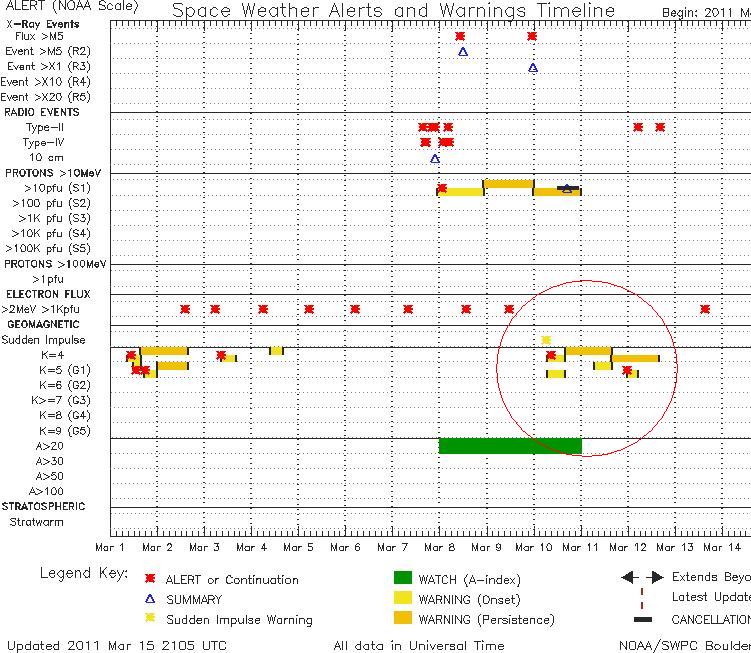Click the 'Event >X20 (R5)' row label
Viewport: 751px width, 653px height.
pyautogui.click(x=46, y=97)
